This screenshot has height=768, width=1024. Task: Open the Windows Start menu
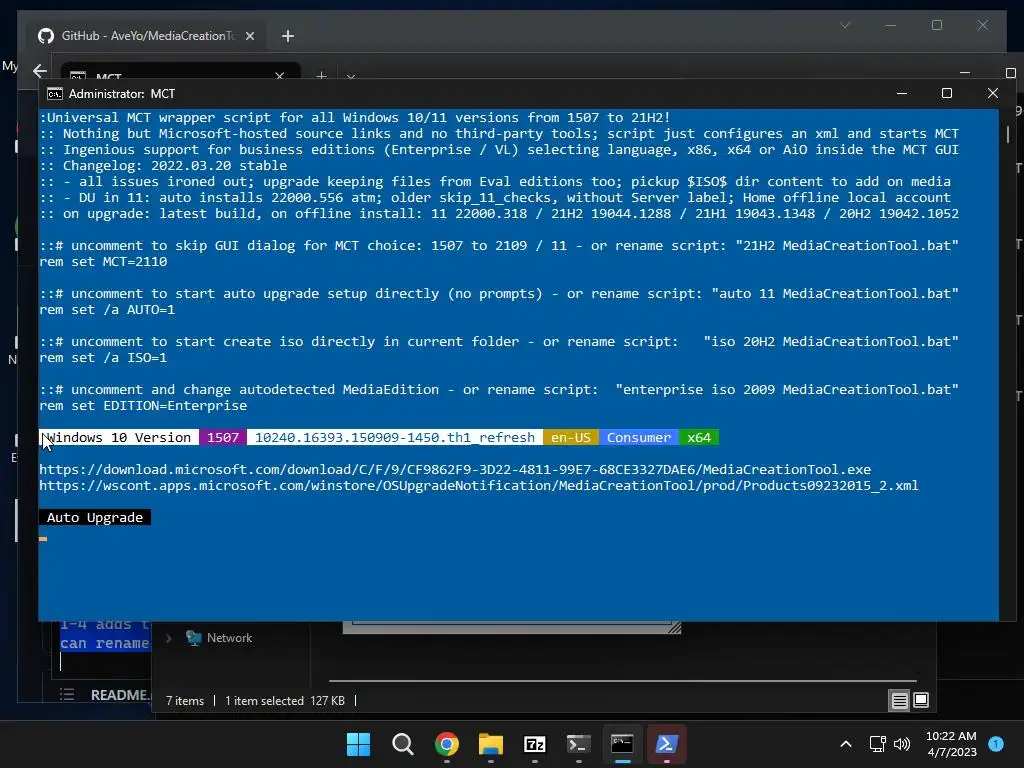358,744
